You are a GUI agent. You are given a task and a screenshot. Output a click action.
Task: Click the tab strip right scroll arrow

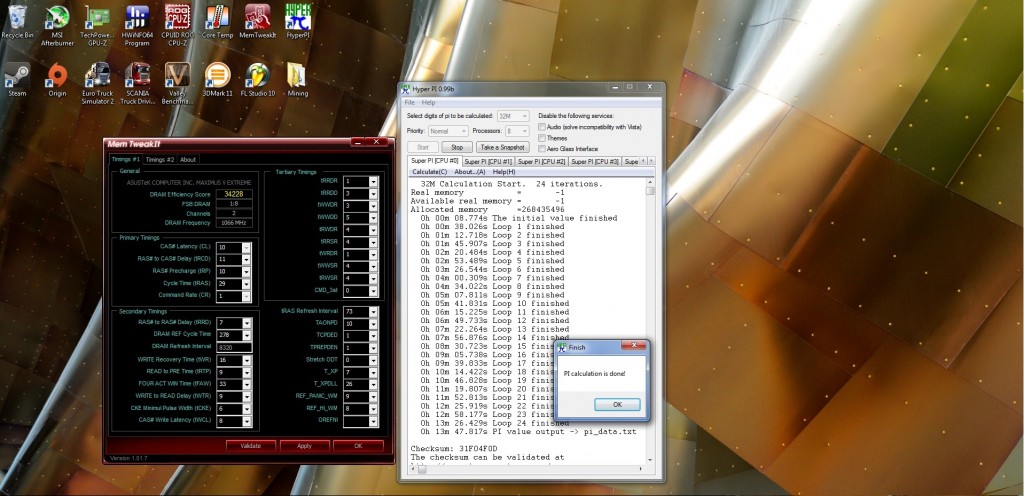point(650,161)
